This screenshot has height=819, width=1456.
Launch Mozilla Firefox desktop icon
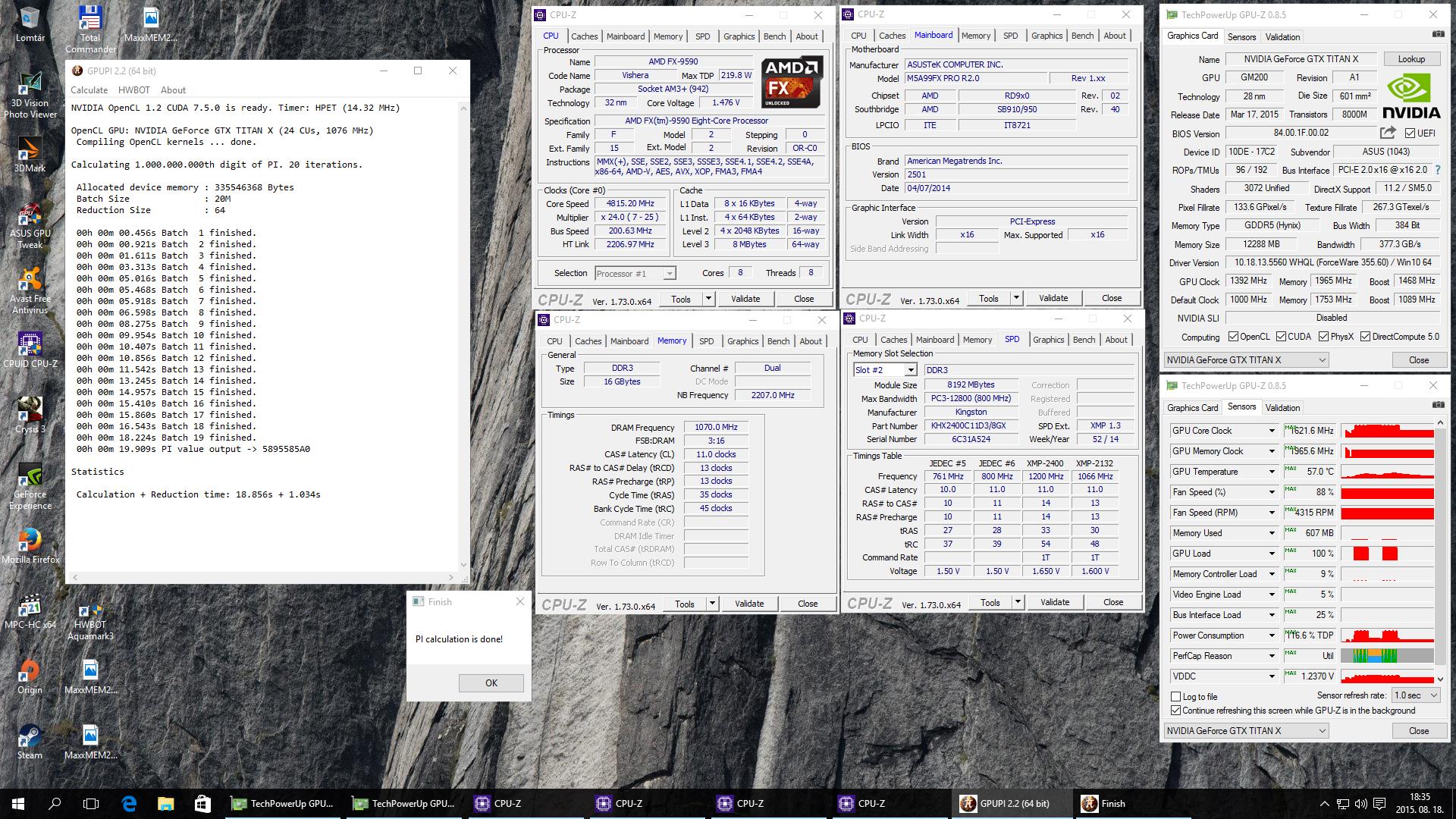click(30, 546)
